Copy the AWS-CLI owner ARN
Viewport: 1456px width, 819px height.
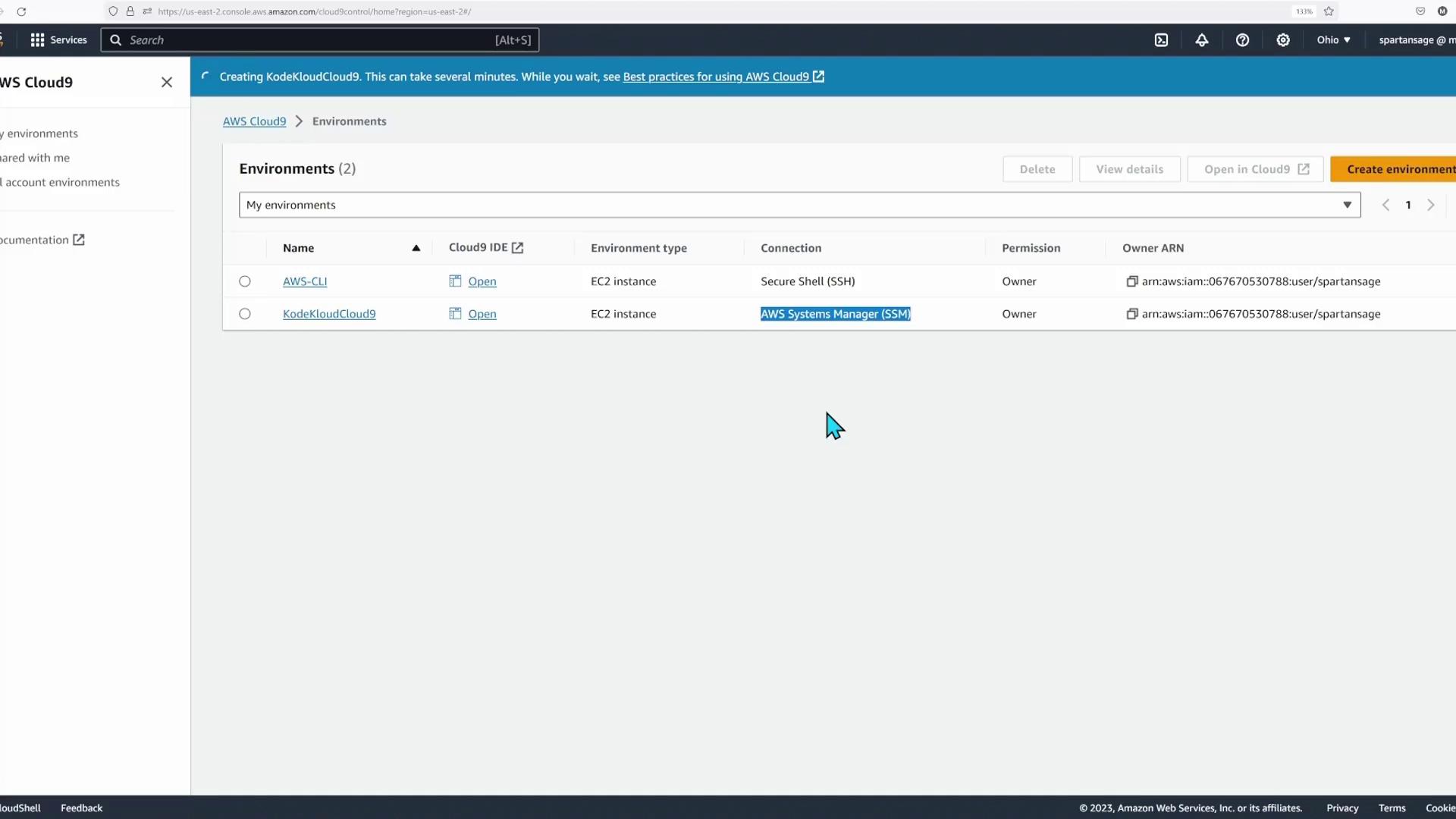1131,281
